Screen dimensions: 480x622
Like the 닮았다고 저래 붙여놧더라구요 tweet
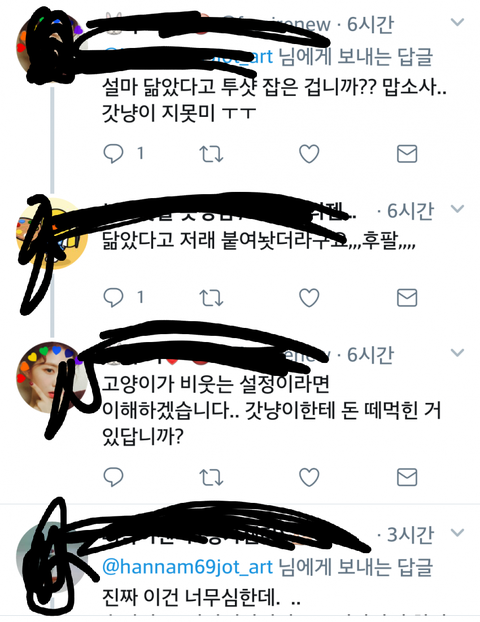(309, 298)
